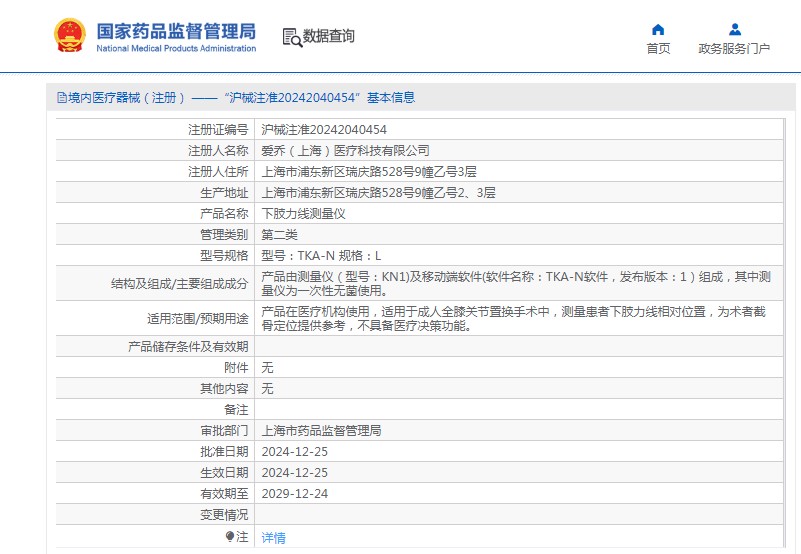Click the document icon before 境内医疗器械
Image resolution: width=801 pixels, height=554 pixels.
59,98
